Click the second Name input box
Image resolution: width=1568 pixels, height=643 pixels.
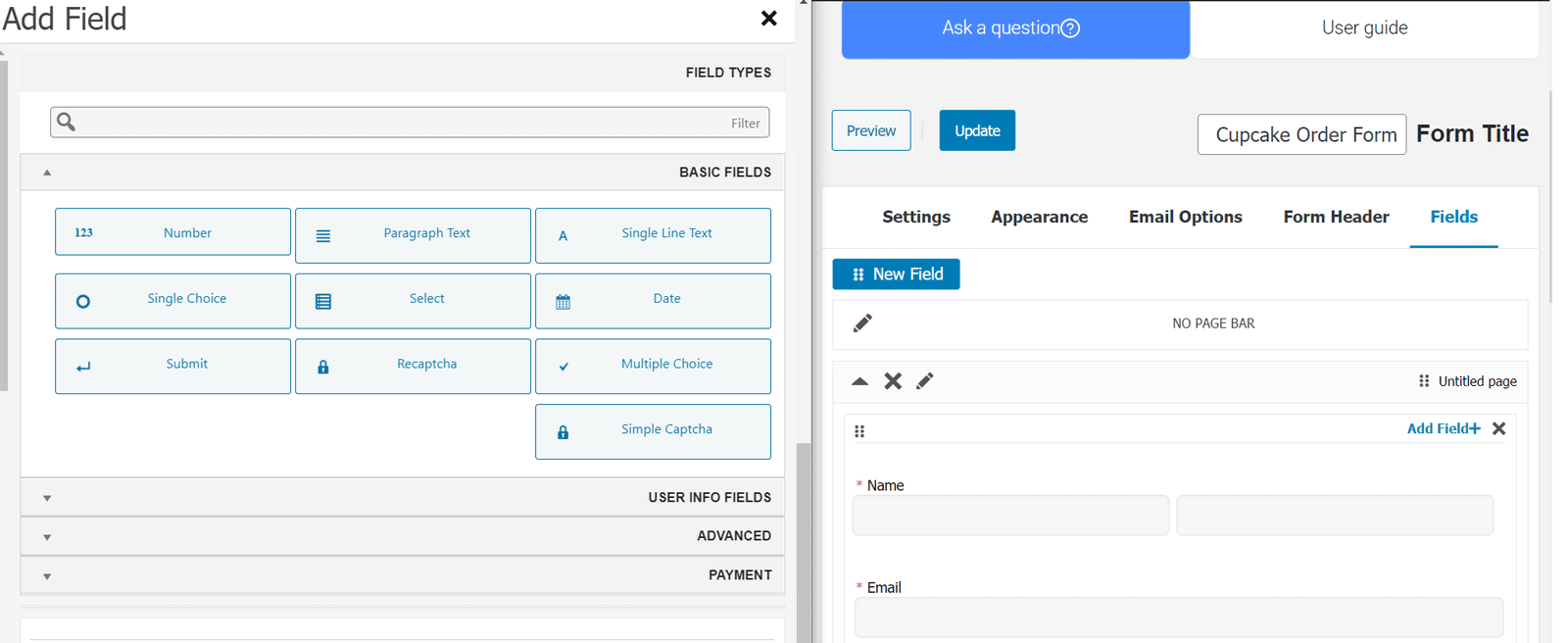tap(1335, 515)
